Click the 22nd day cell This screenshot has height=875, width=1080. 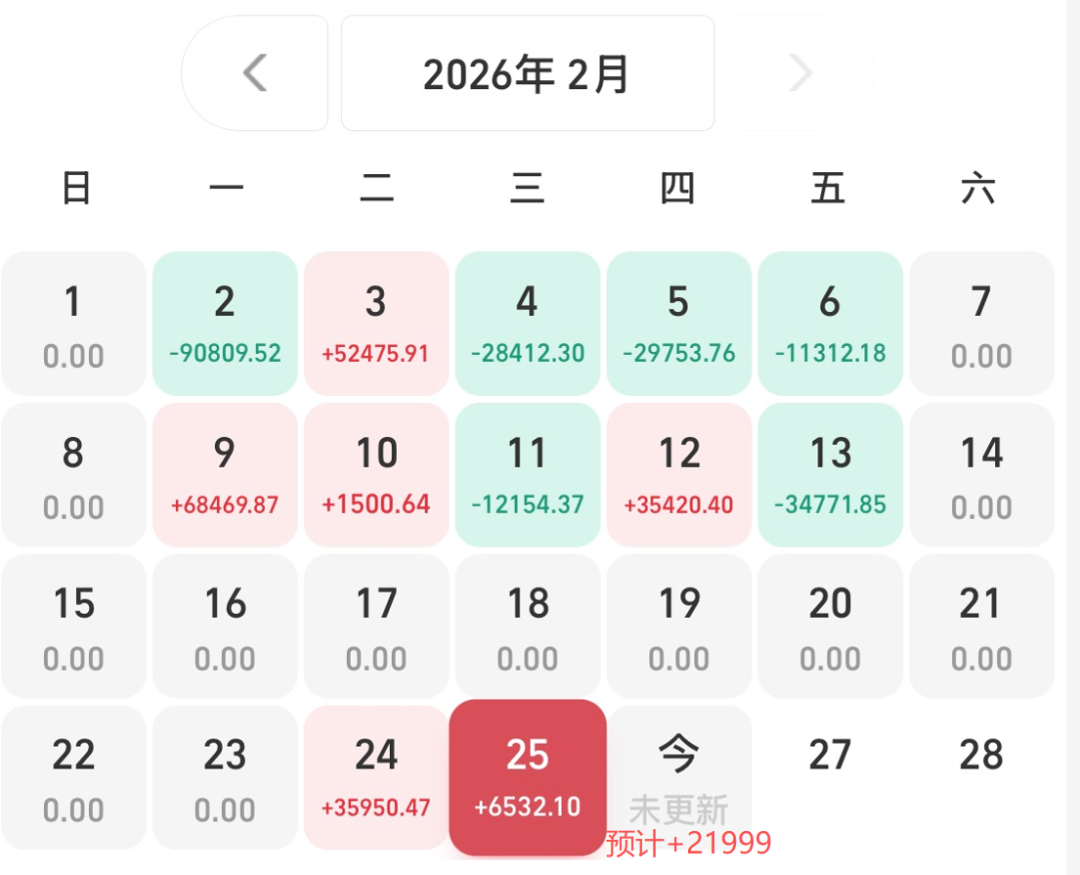[x=74, y=778]
